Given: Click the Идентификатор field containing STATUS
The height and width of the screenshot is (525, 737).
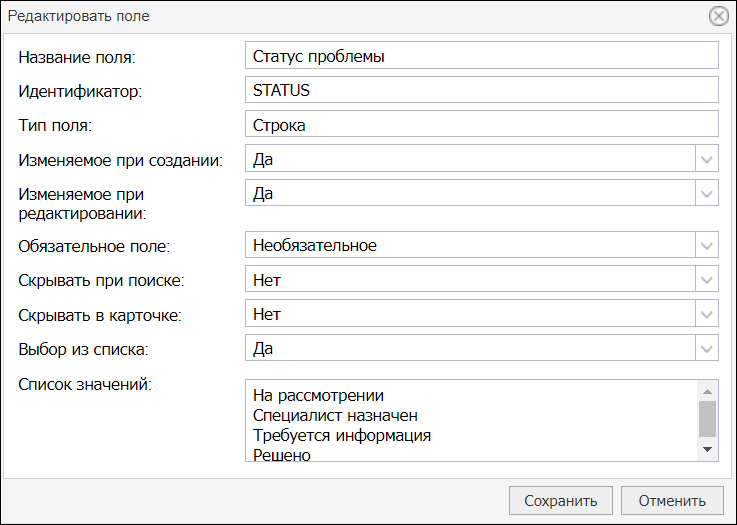Looking at the screenshot, I should 482,89.
